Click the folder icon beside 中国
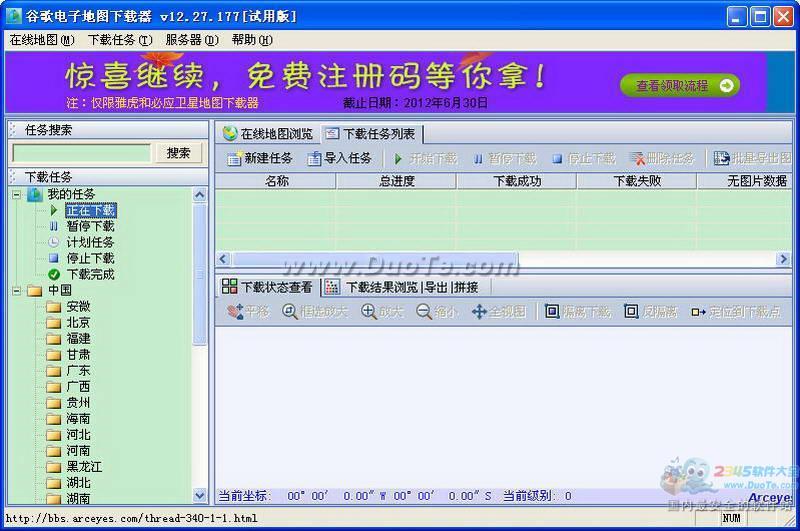 [x=35, y=291]
